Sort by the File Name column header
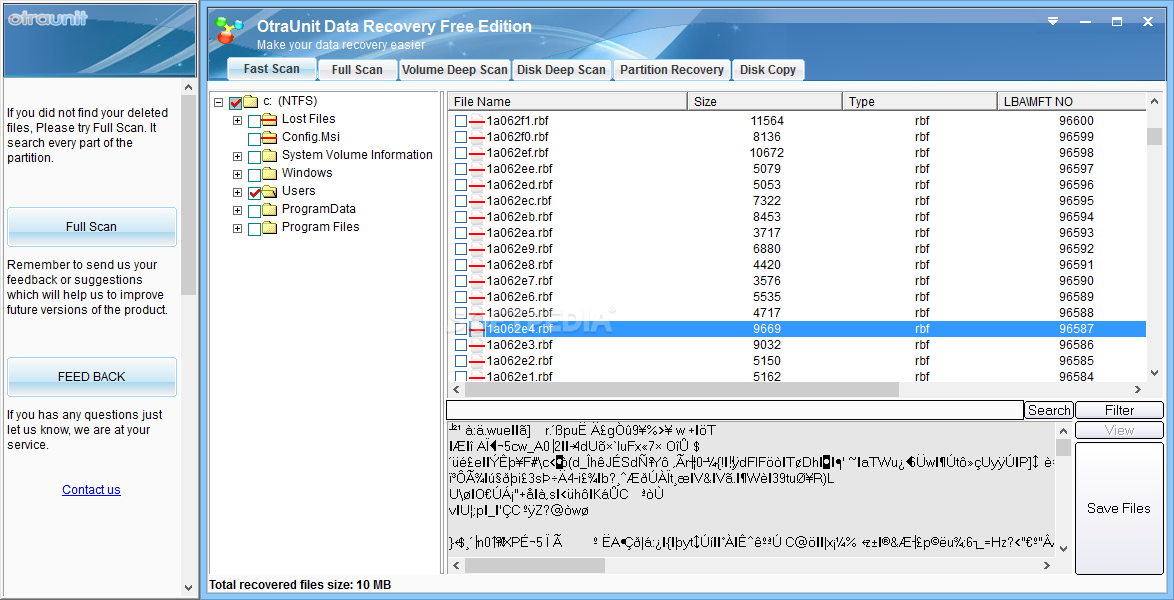 (568, 101)
